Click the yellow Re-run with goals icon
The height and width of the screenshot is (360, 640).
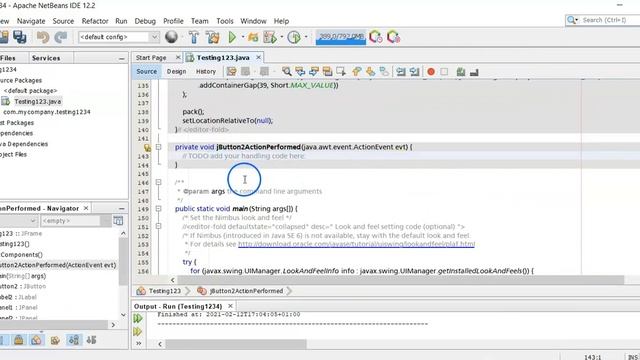(138, 331)
